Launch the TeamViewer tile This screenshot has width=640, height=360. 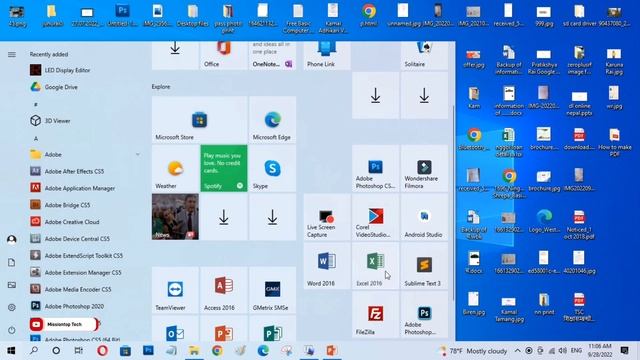click(175, 290)
